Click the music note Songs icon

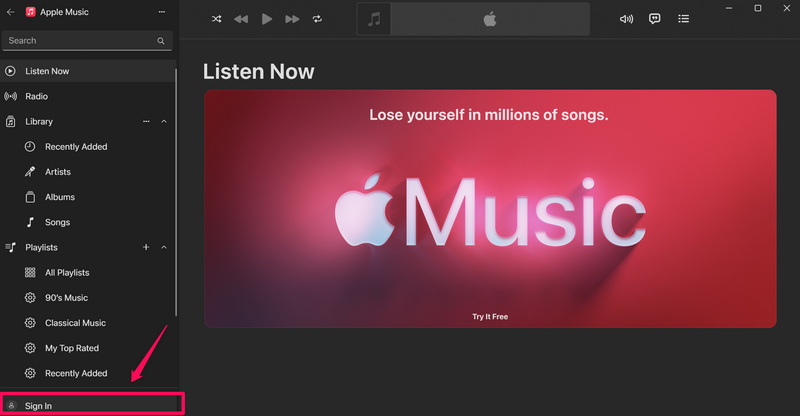point(30,222)
